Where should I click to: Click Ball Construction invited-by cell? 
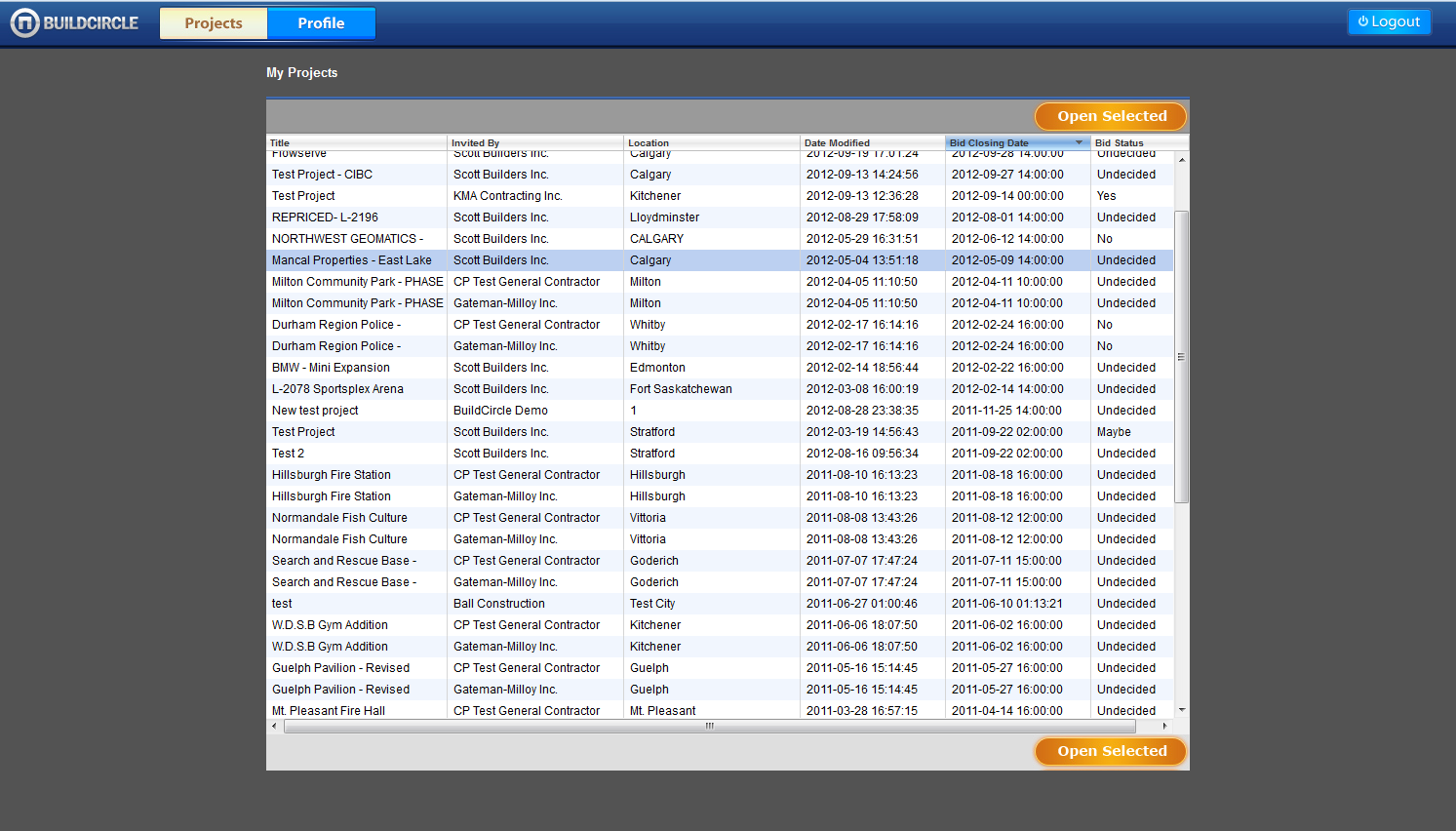[535, 604]
